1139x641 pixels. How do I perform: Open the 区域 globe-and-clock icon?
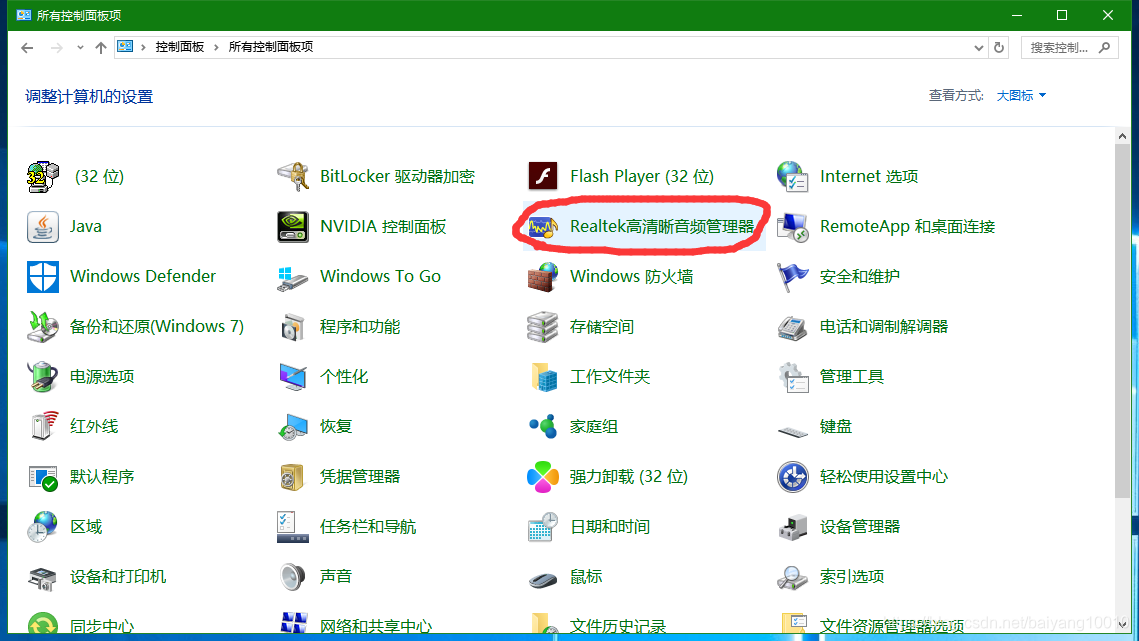pyautogui.click(x=43, y=527)
